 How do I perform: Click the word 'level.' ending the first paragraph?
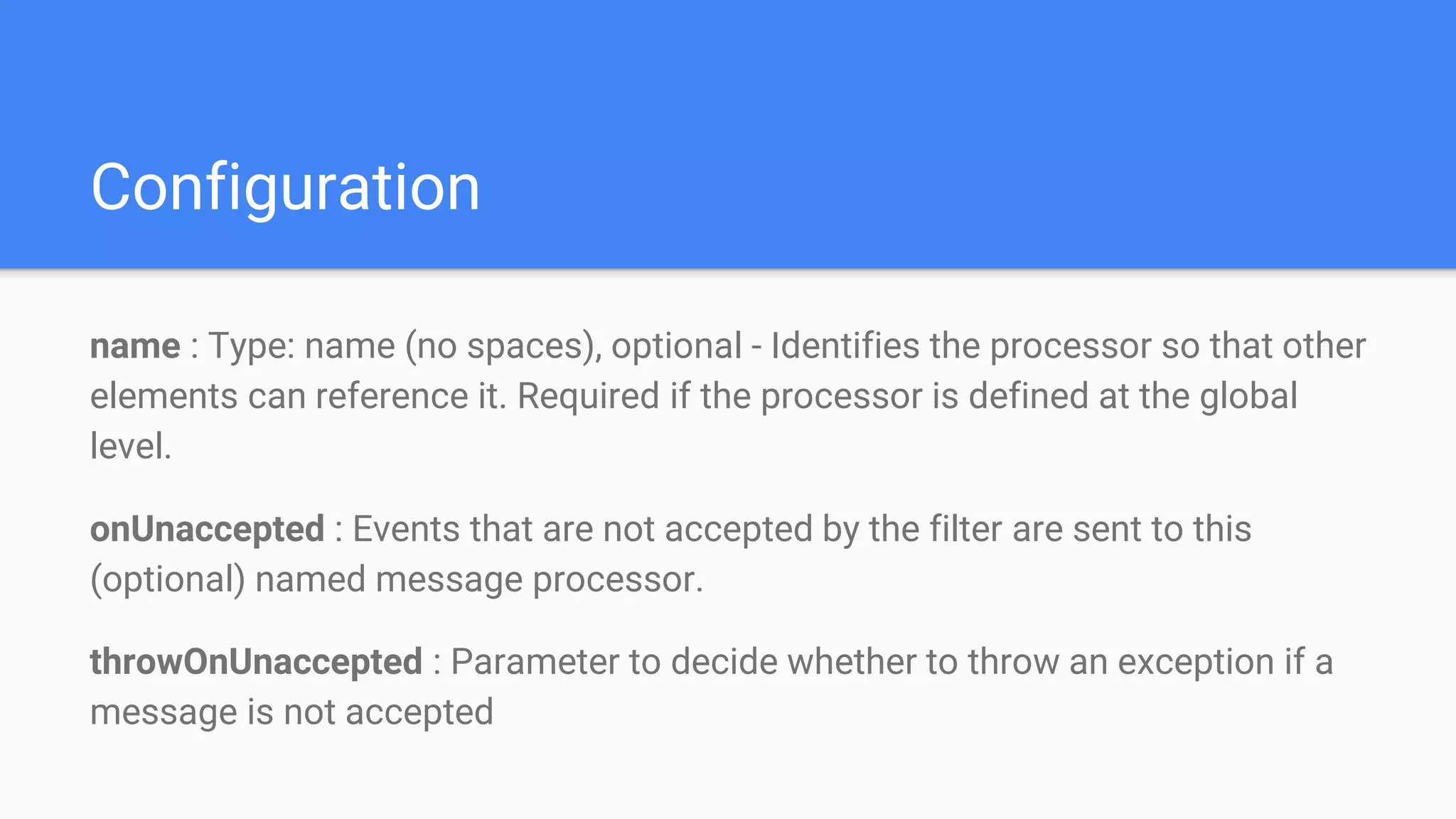coord(131,446)
